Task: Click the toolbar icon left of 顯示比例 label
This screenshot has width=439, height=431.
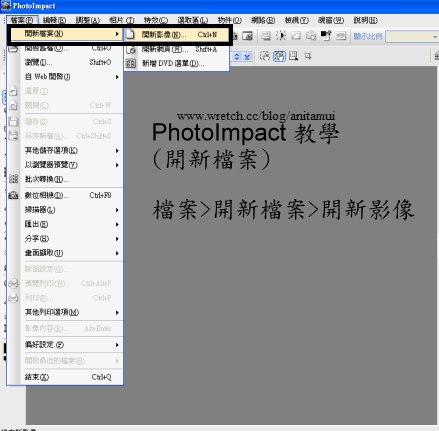Action: point(341,36)
